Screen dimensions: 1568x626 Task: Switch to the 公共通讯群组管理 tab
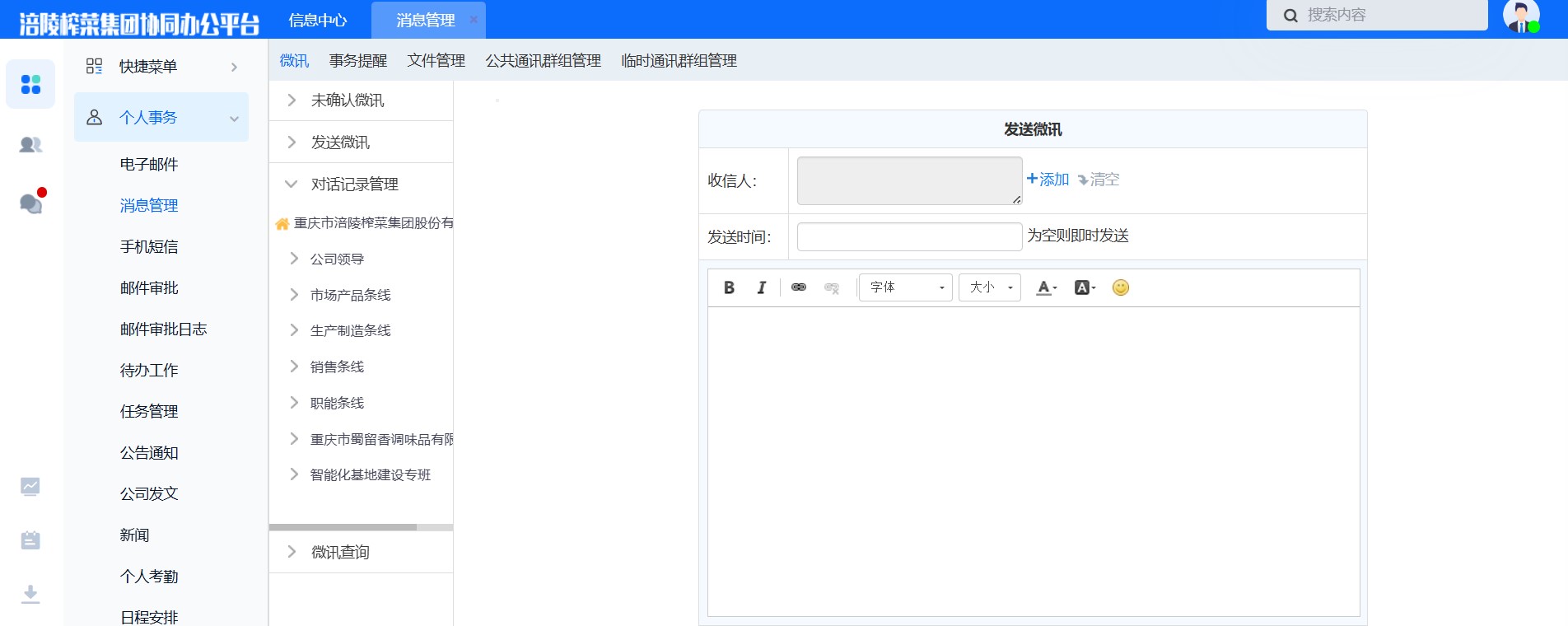click(x=544, y=61)
